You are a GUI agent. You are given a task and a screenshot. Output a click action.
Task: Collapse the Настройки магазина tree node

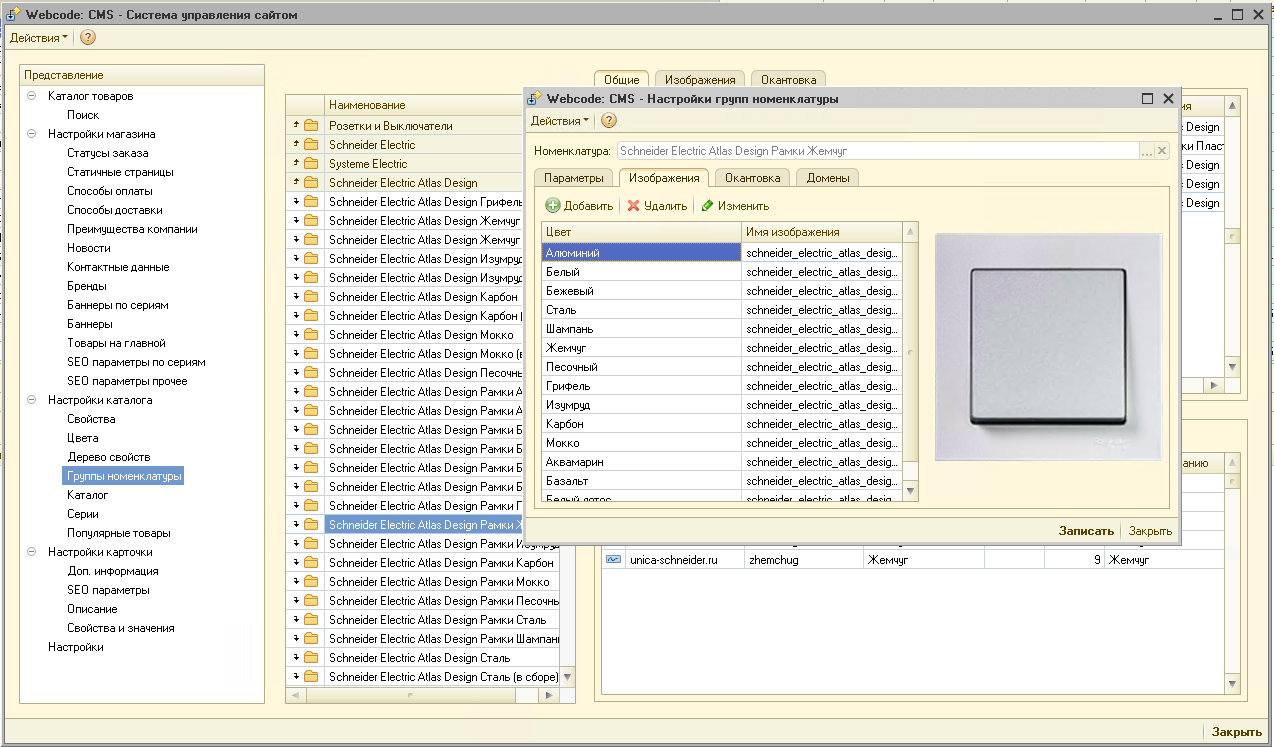pos(32,134)
